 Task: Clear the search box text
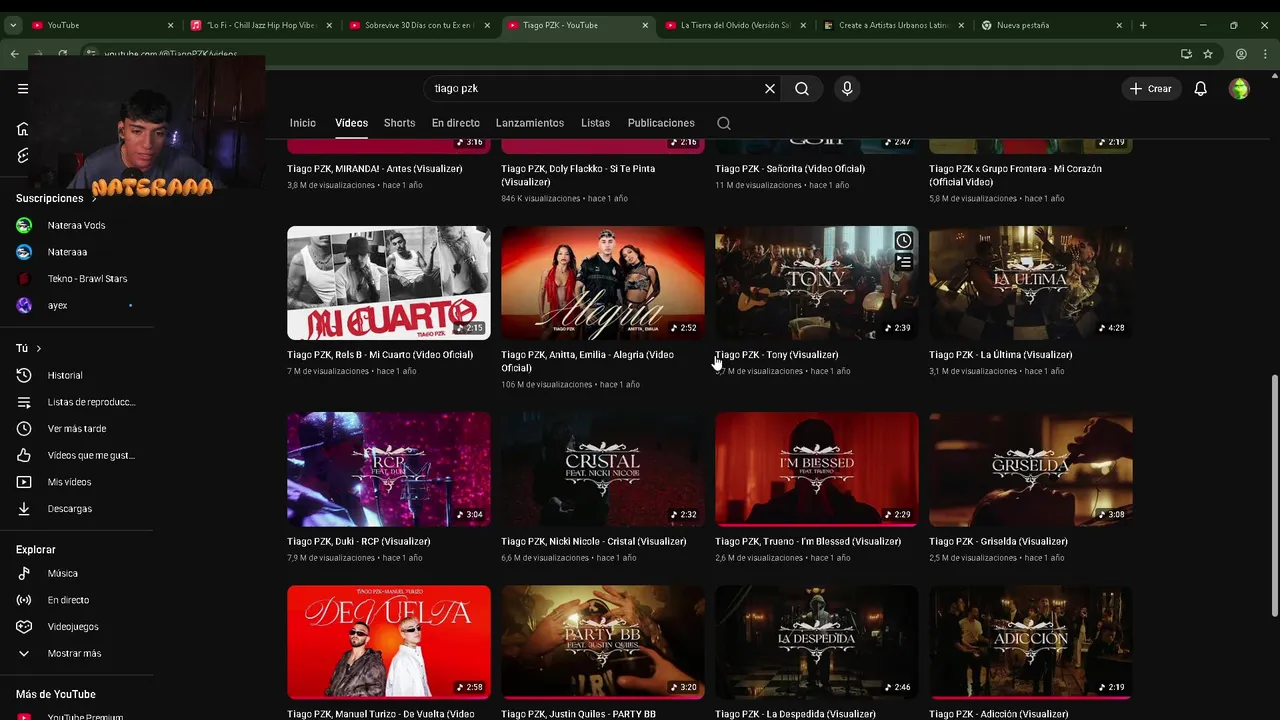(x=770, y=89)
